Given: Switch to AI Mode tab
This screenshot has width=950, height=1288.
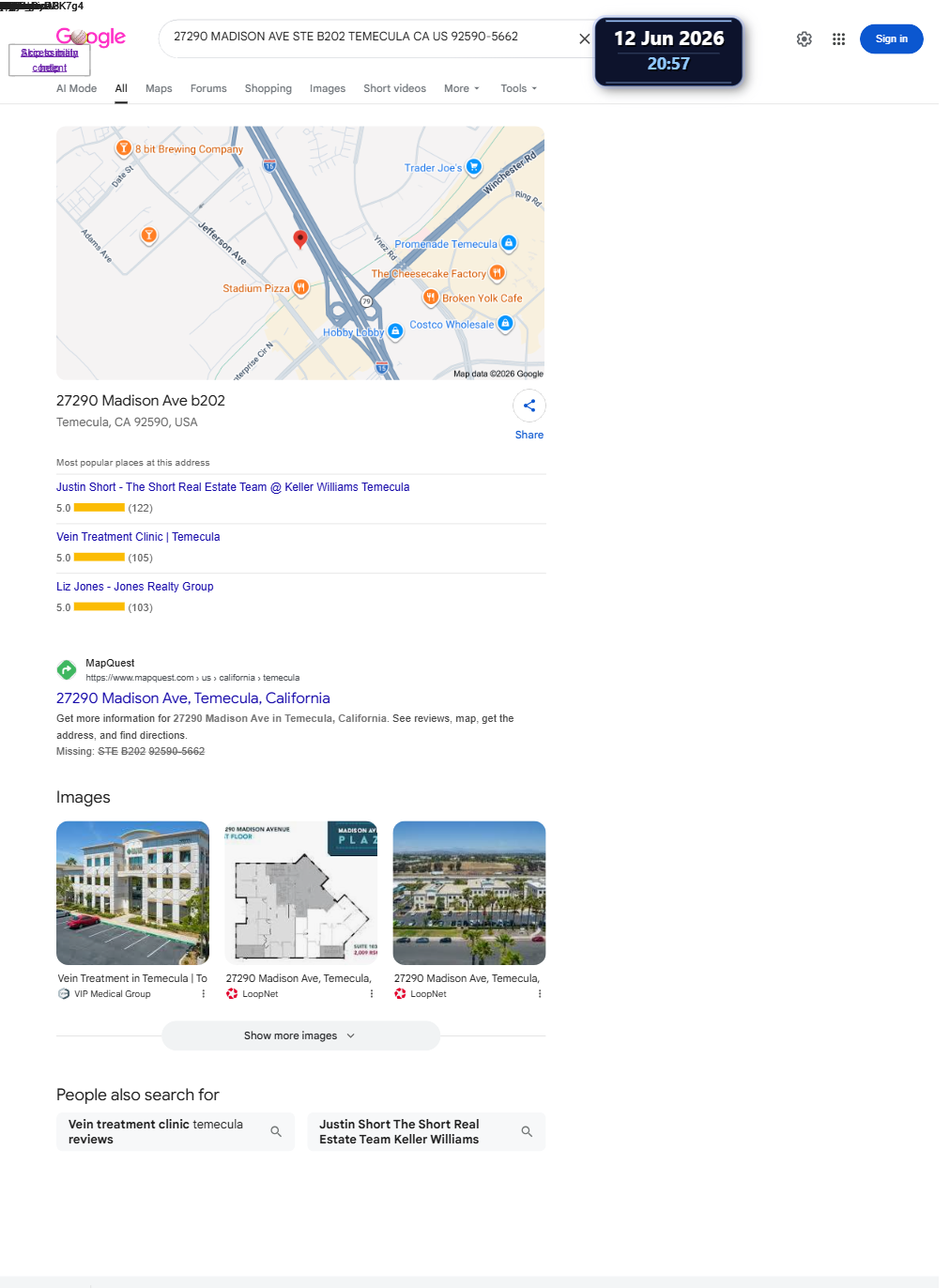Looking at the screenshot, I should tap(76, 88).
